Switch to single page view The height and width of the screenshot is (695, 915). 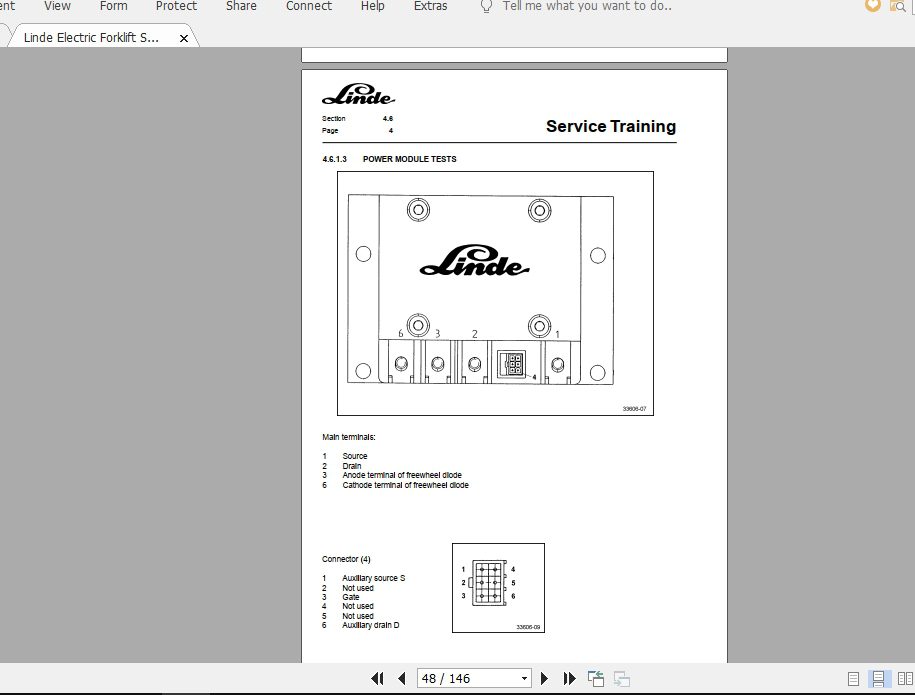coord(853,679)
